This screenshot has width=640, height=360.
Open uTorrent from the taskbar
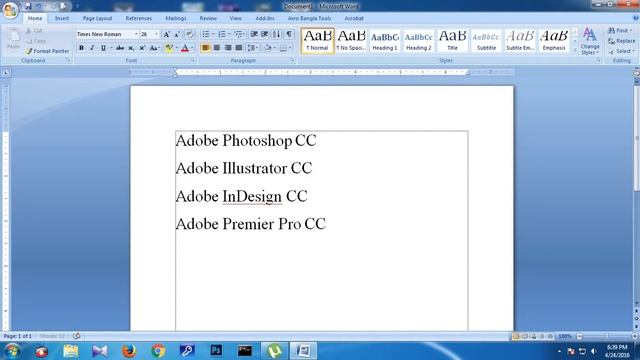[274, 351]
